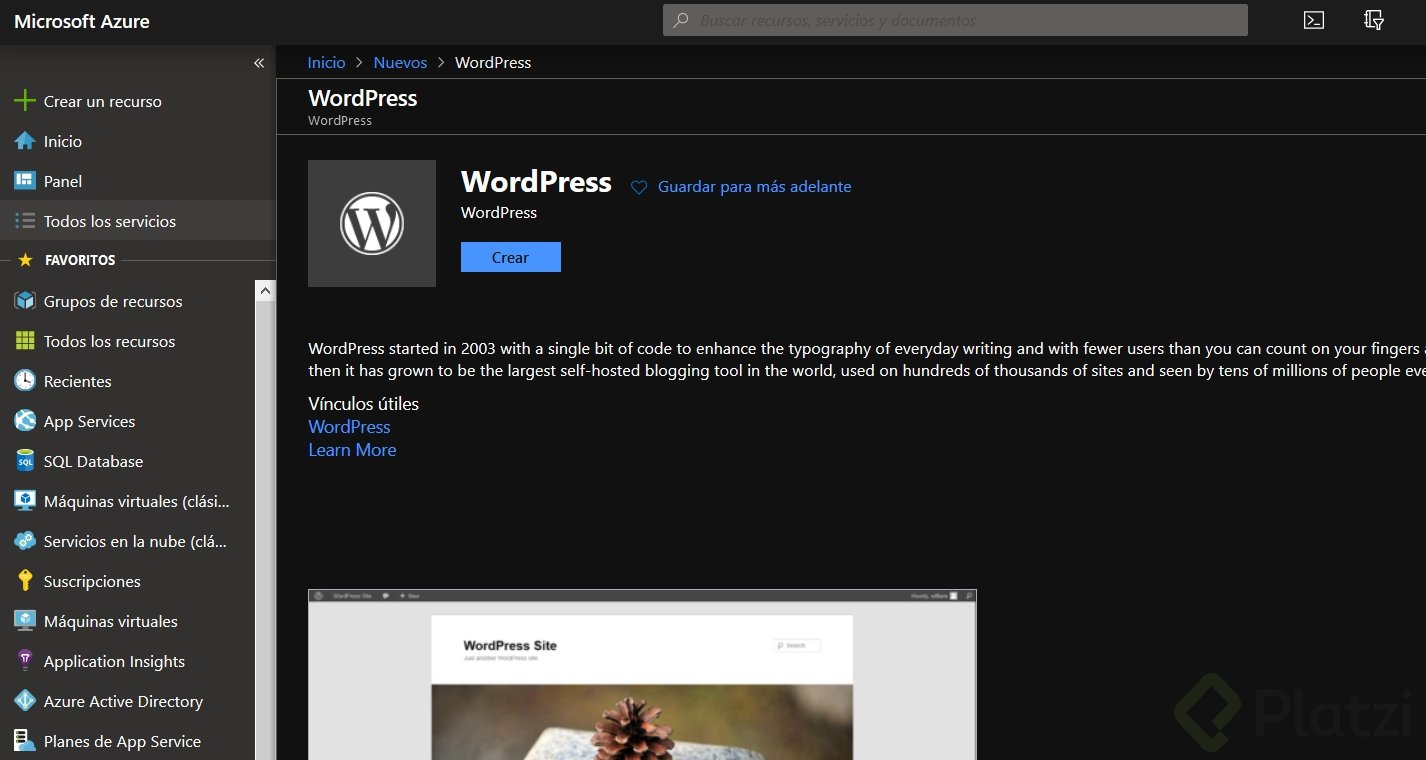Click the Servicios en la nube cloud icon

pyautogui.click(x=25, y=541)
